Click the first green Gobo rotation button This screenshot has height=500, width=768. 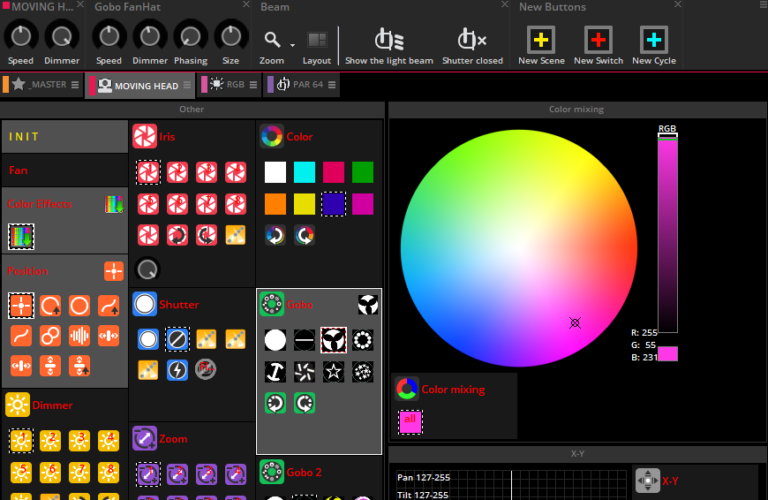275,404
